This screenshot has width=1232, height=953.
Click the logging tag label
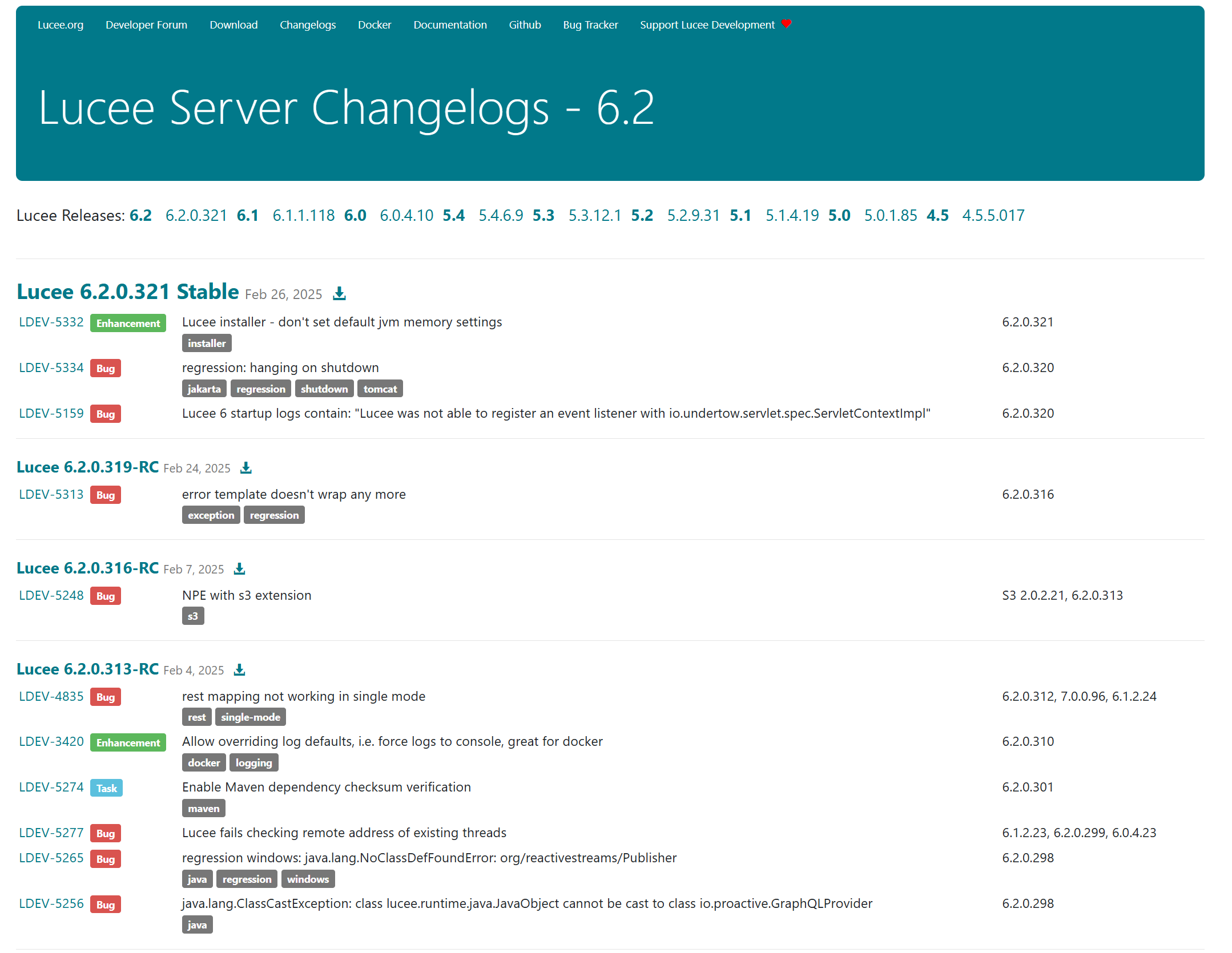(x=254, y=762)
